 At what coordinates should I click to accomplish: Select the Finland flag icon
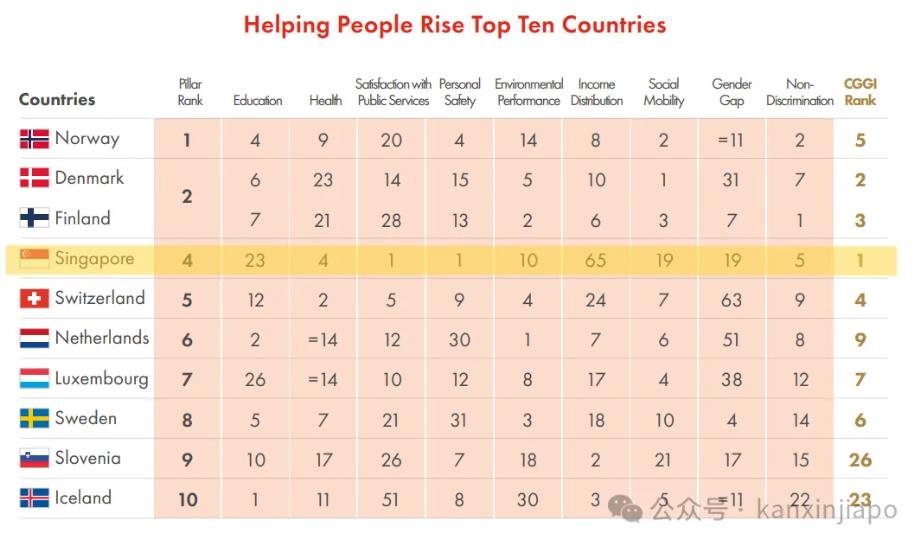[34, 219]
